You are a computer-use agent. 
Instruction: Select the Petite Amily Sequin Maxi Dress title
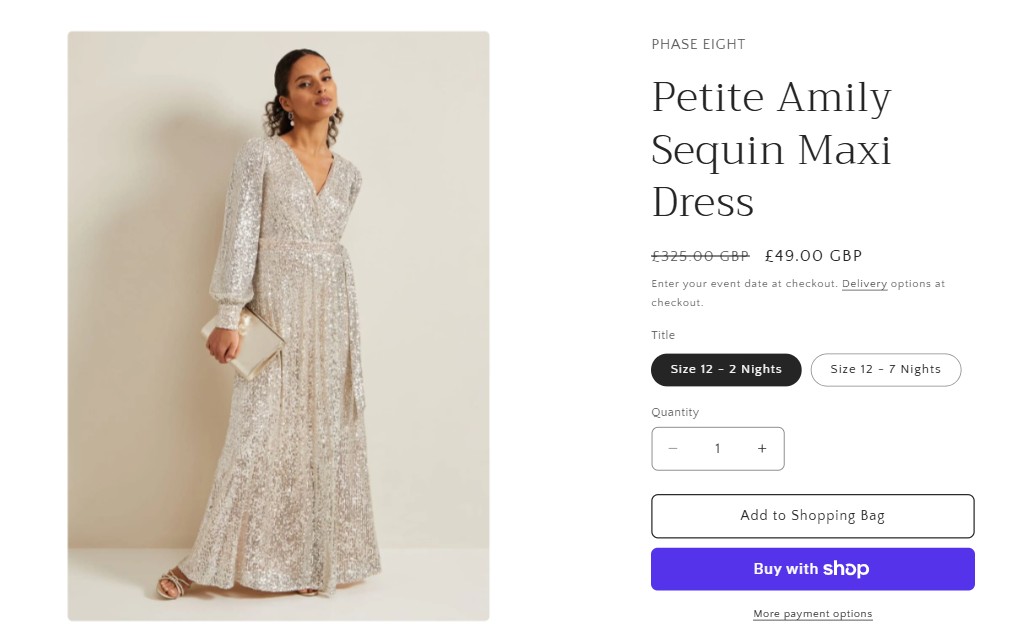click(771, 150)
